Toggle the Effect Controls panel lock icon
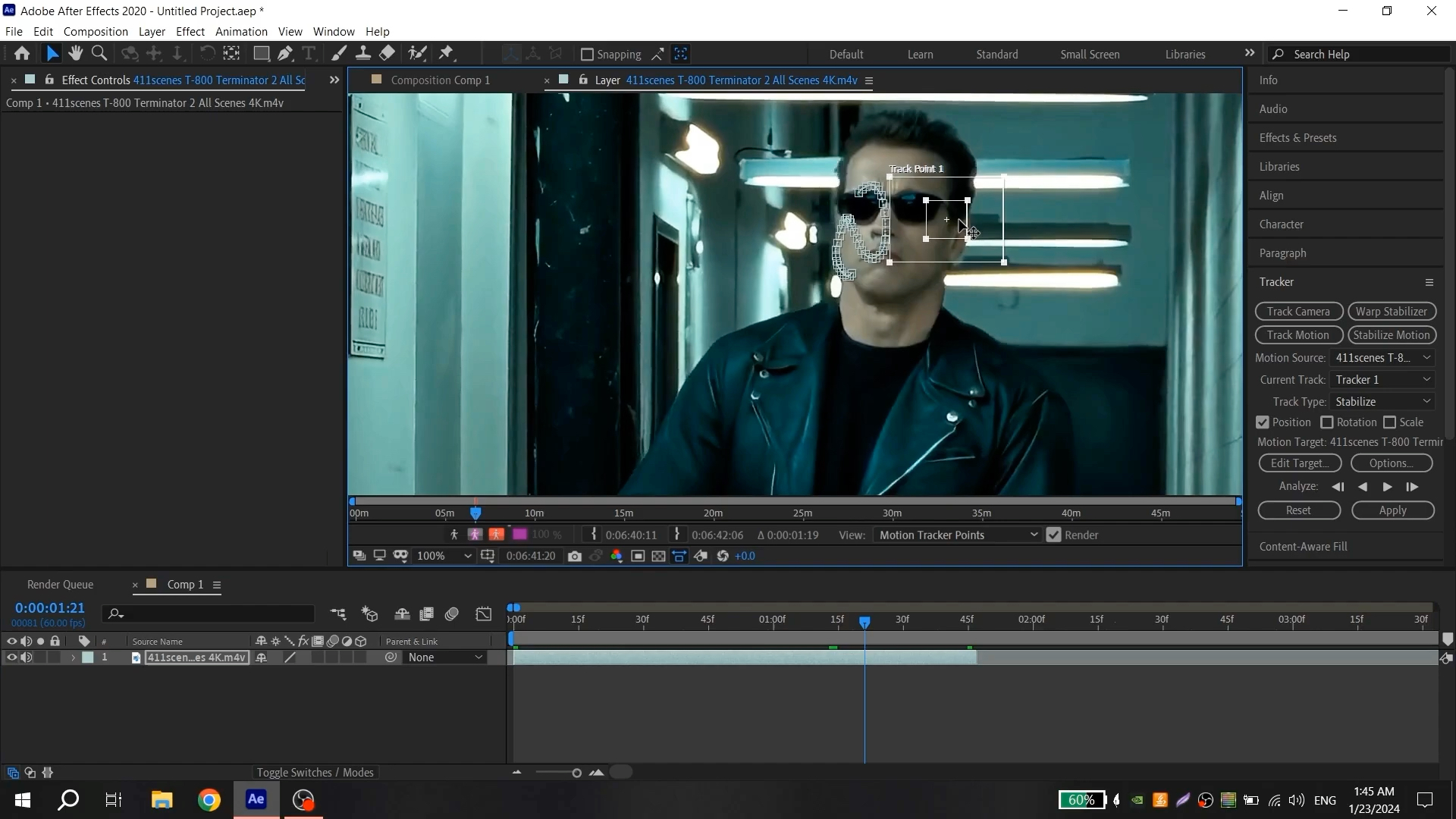This screenshot has height=819, width=1456. pos(49,80)
